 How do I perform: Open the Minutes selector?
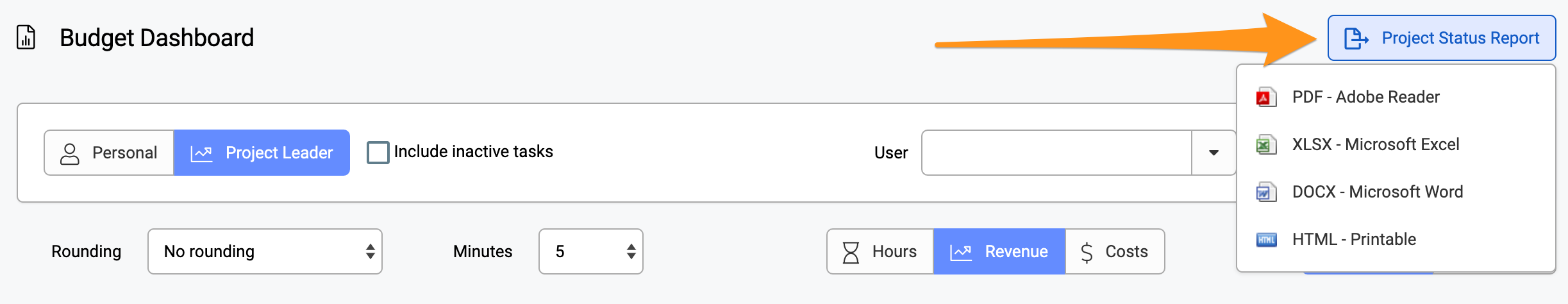pos(591,251)
